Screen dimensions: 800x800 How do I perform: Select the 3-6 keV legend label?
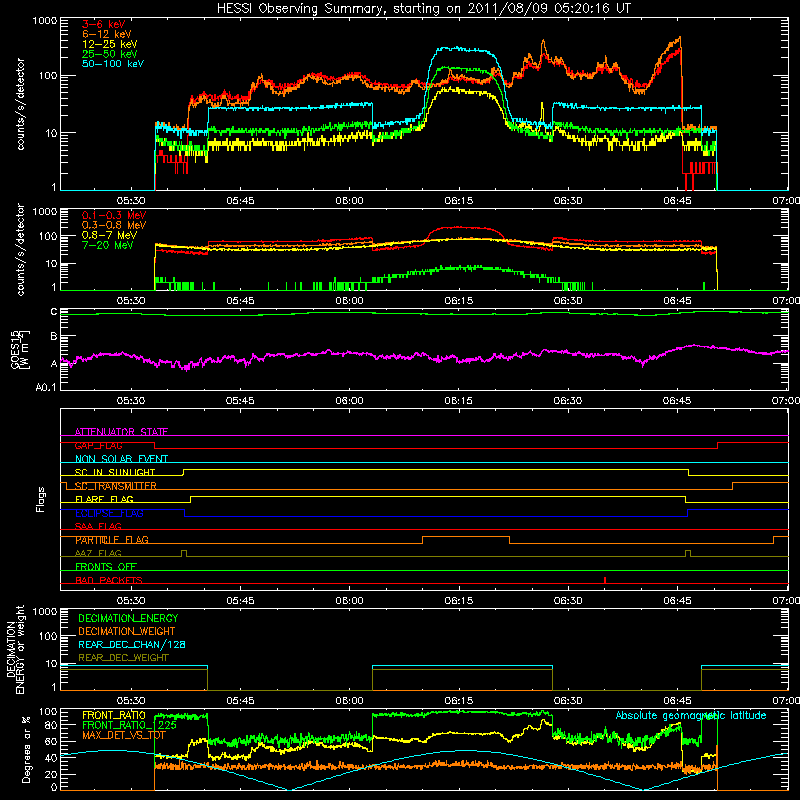click(x=104, y=24)
